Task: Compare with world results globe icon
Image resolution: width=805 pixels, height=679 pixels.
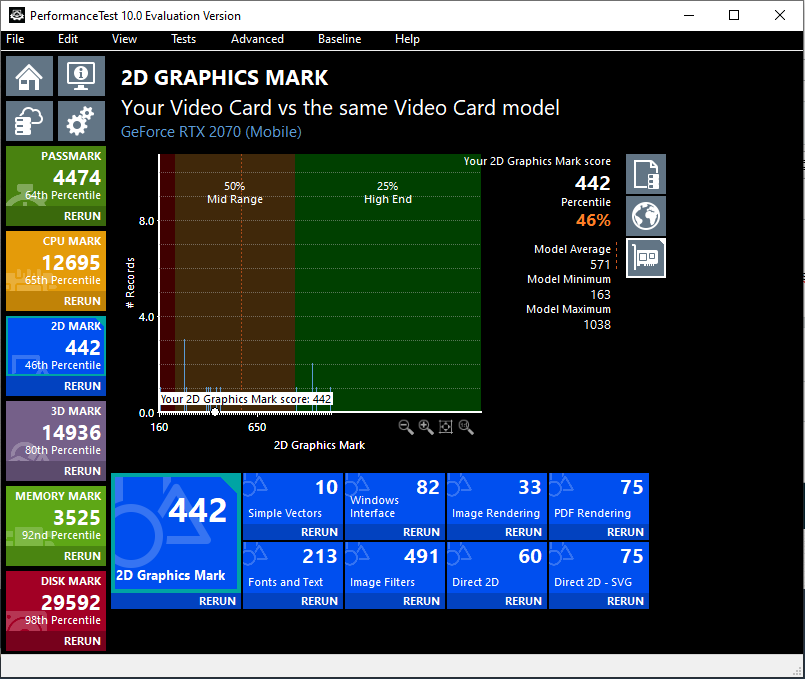Action: [646, 216]
